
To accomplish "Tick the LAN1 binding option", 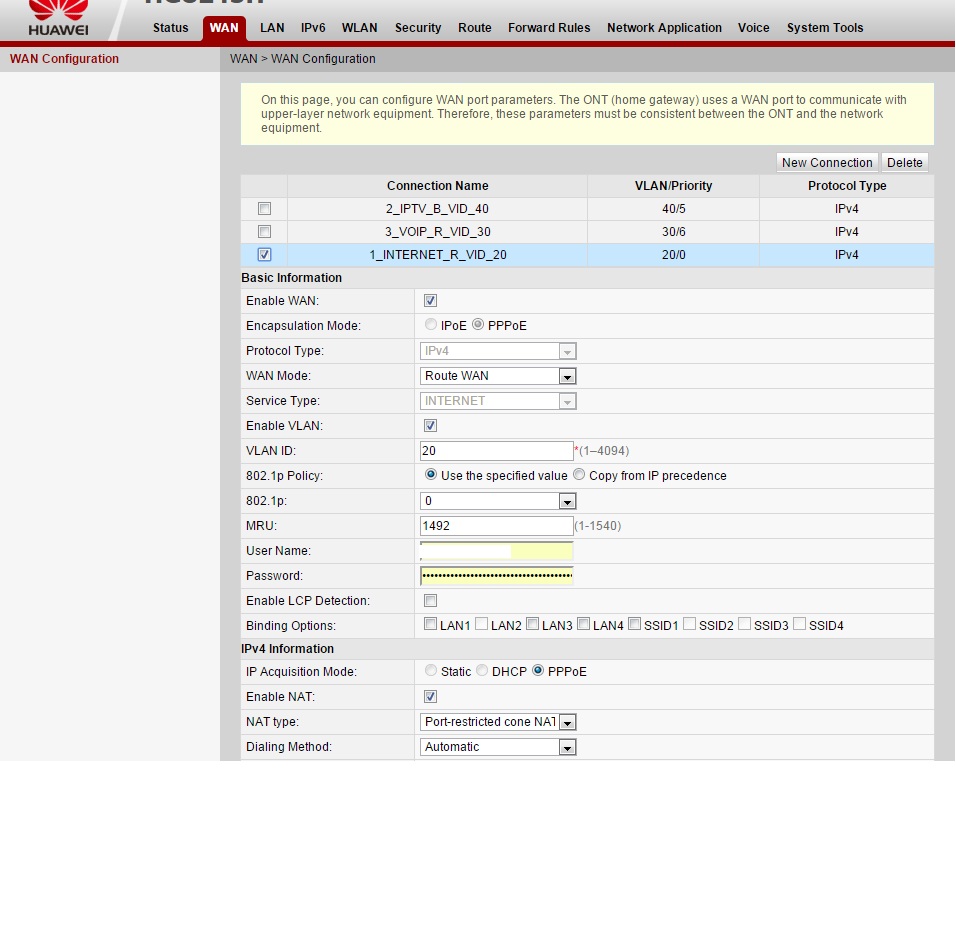I will 431,625.
